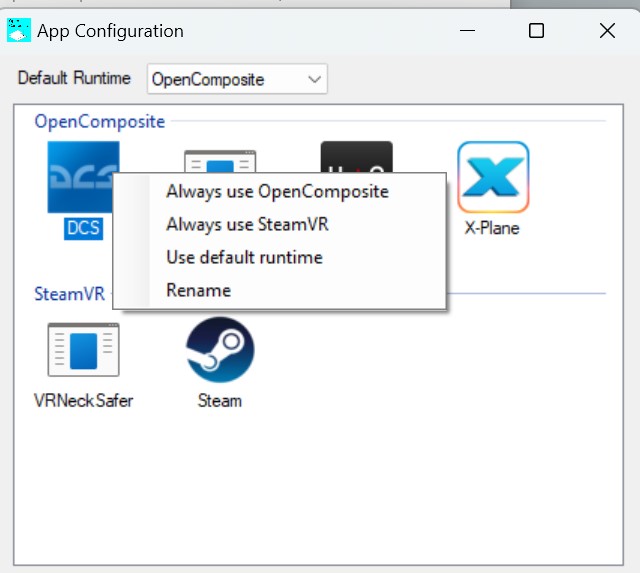Click the DCS label under its icon
This screenshot has height=573, width=640.
point(83,228)
